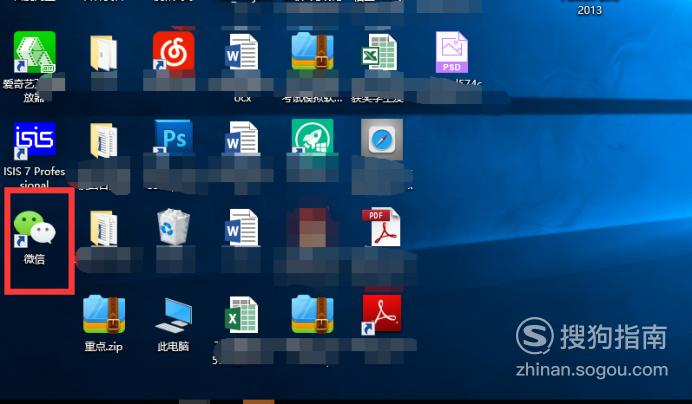Open the Photoshop Ps shortcut

click(x=173, y=137)
